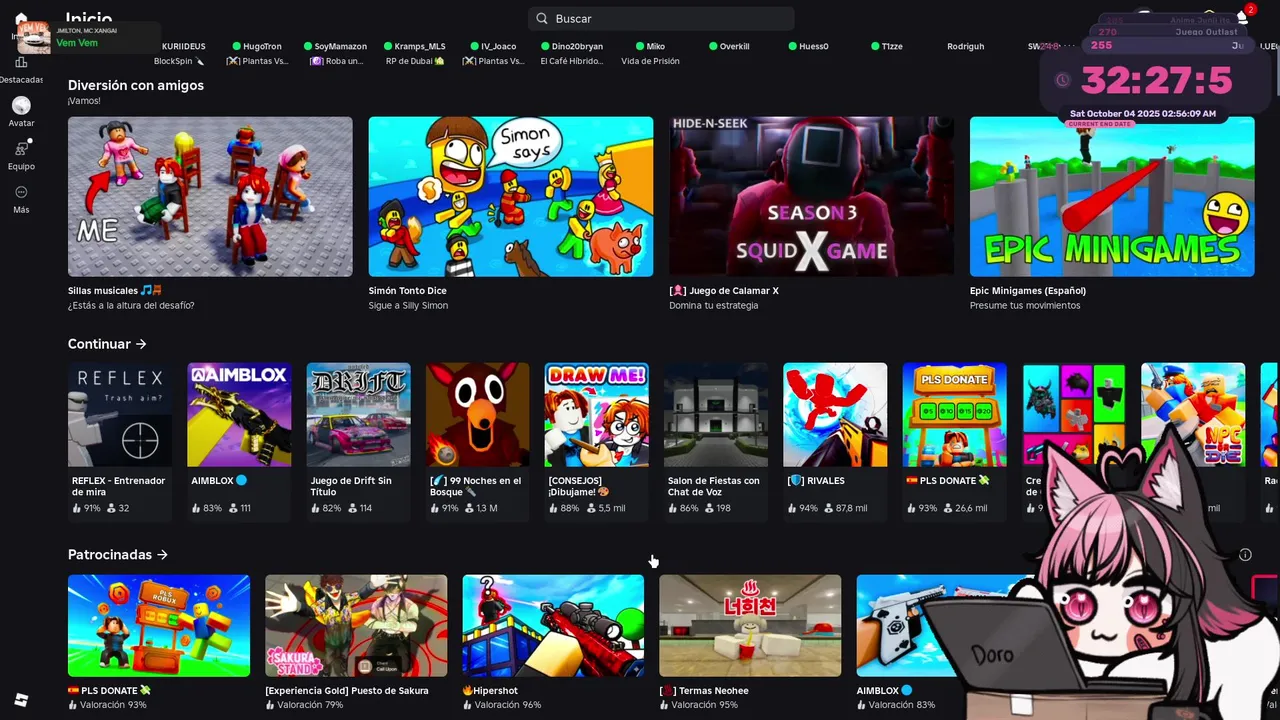Viewport: 1280px width, 720px height.
Task: Click the Epic Minigames (Español) title
Action: [x=1028, y=291]
